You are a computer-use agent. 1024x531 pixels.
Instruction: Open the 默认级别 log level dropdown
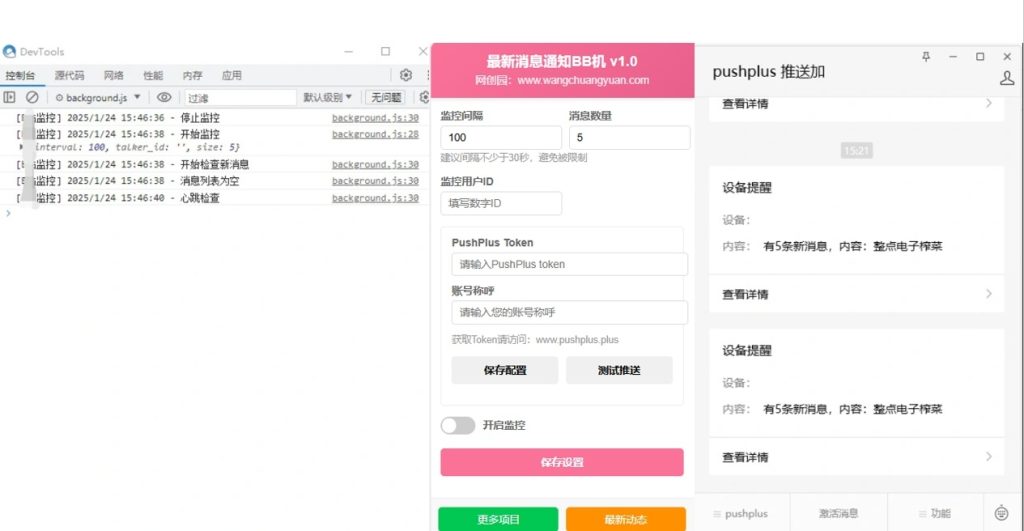[x=327, y=97]
